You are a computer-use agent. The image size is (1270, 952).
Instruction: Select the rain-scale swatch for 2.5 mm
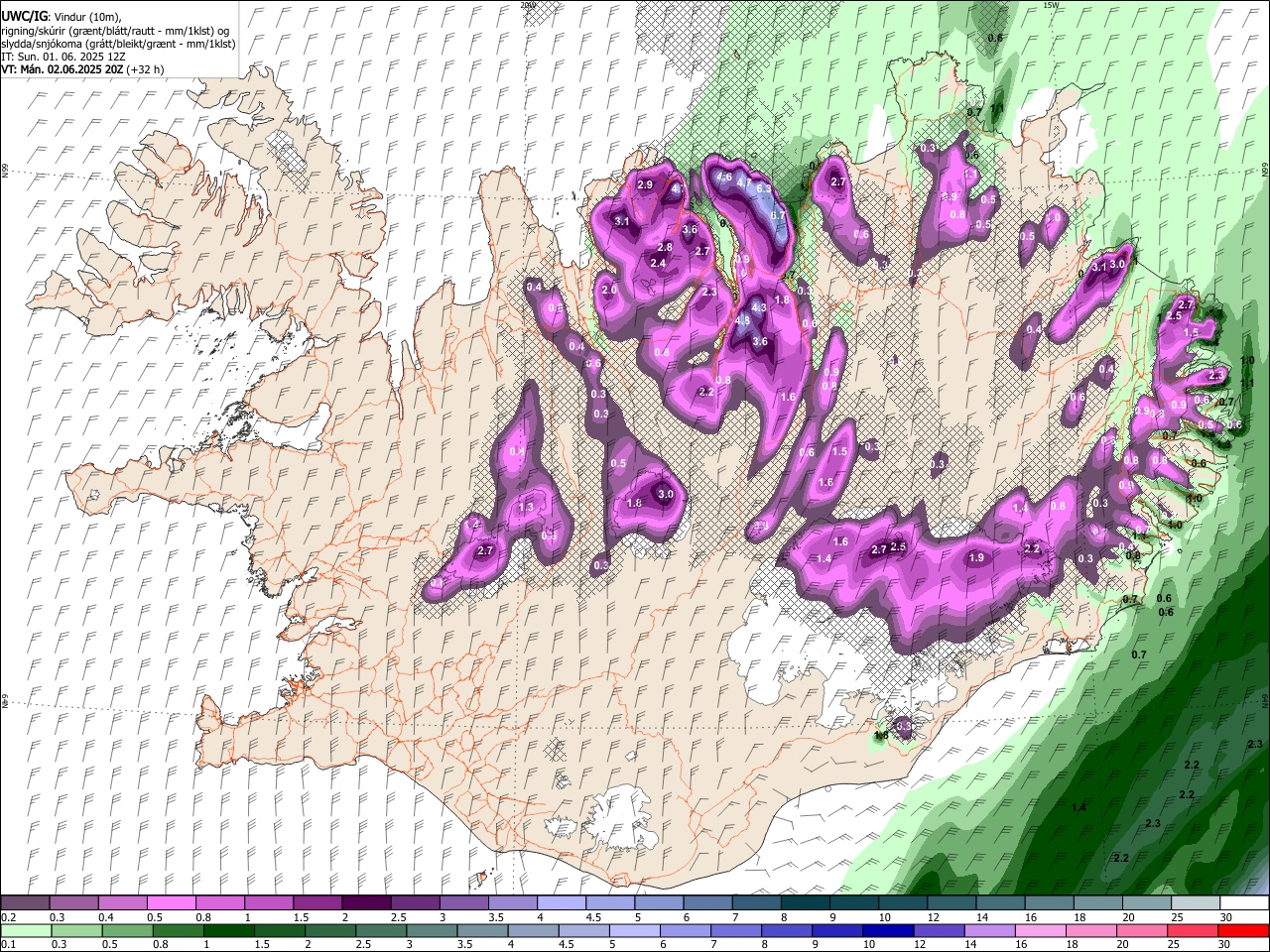[x=381, y=931]
